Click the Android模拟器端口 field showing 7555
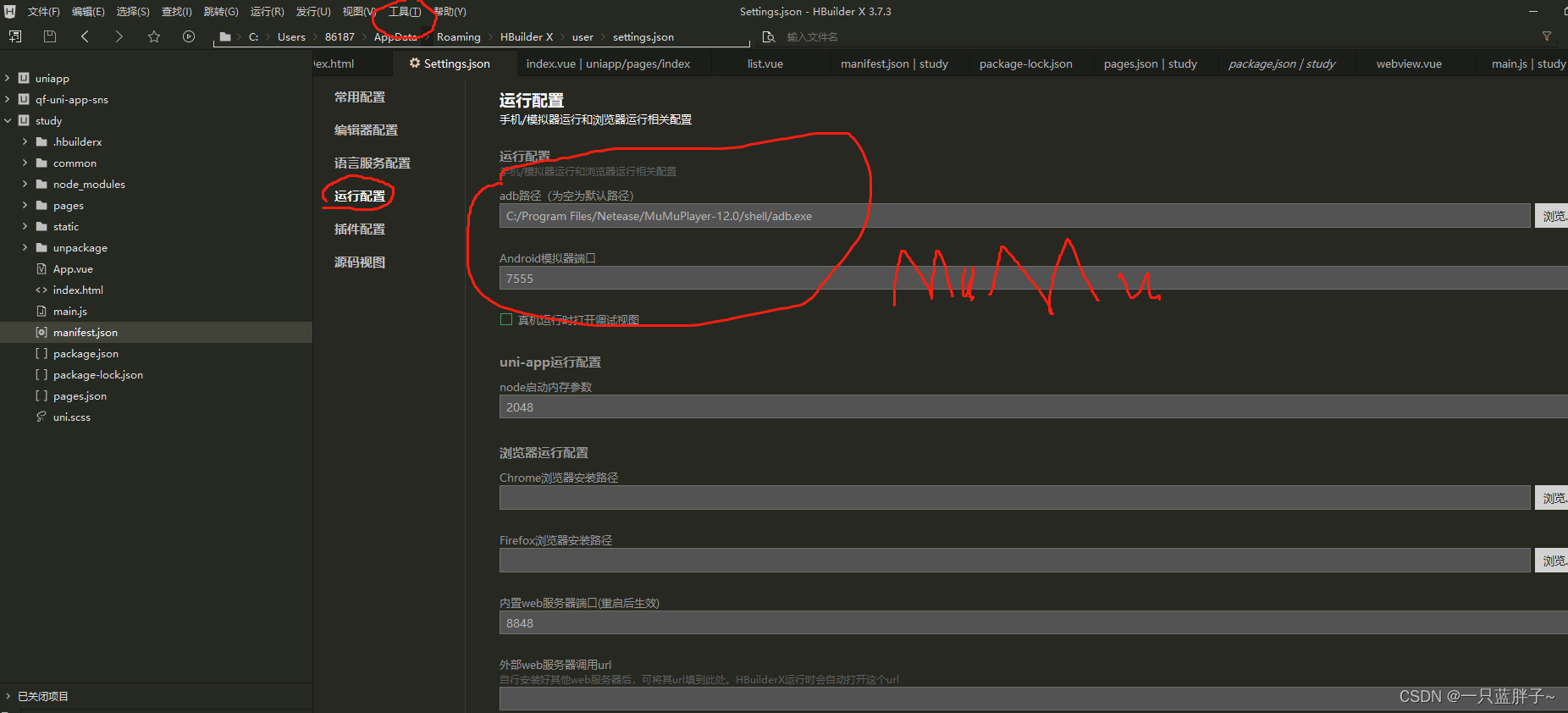This screenshot has height=713, width=1568. tap(1034, 279)
